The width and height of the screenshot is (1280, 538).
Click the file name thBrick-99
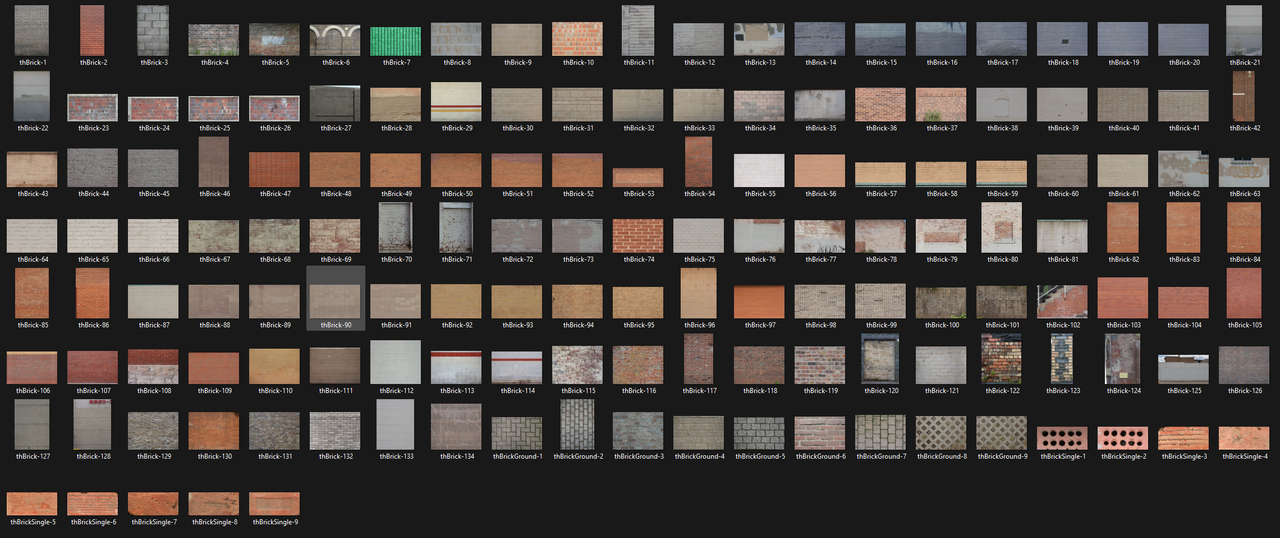pyautogui.click(x=880, y=325)
